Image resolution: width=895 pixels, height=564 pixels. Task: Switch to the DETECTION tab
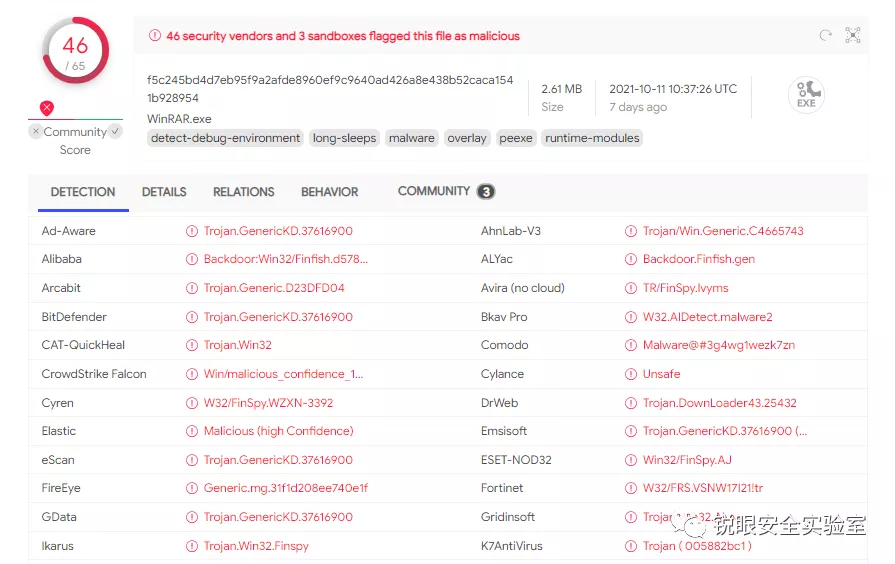click(x=83, y=192)
